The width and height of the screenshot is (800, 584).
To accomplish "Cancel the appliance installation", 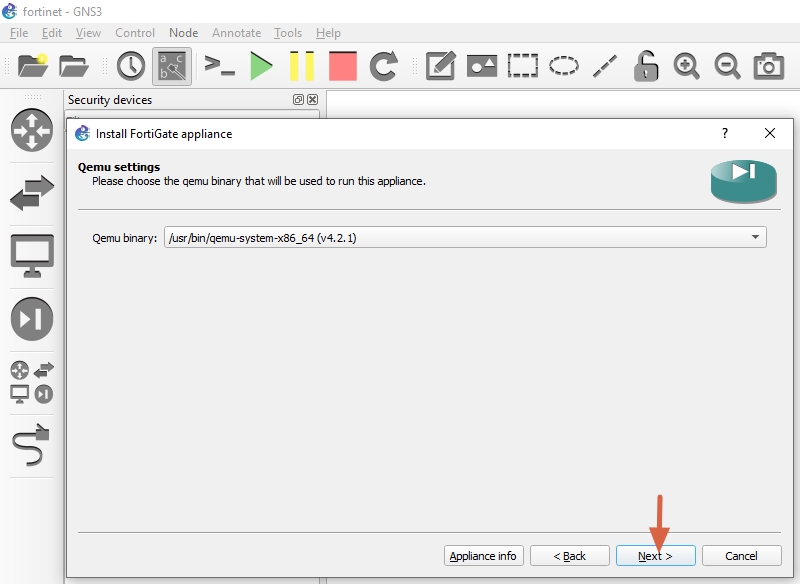I will [x=741, y=555].
